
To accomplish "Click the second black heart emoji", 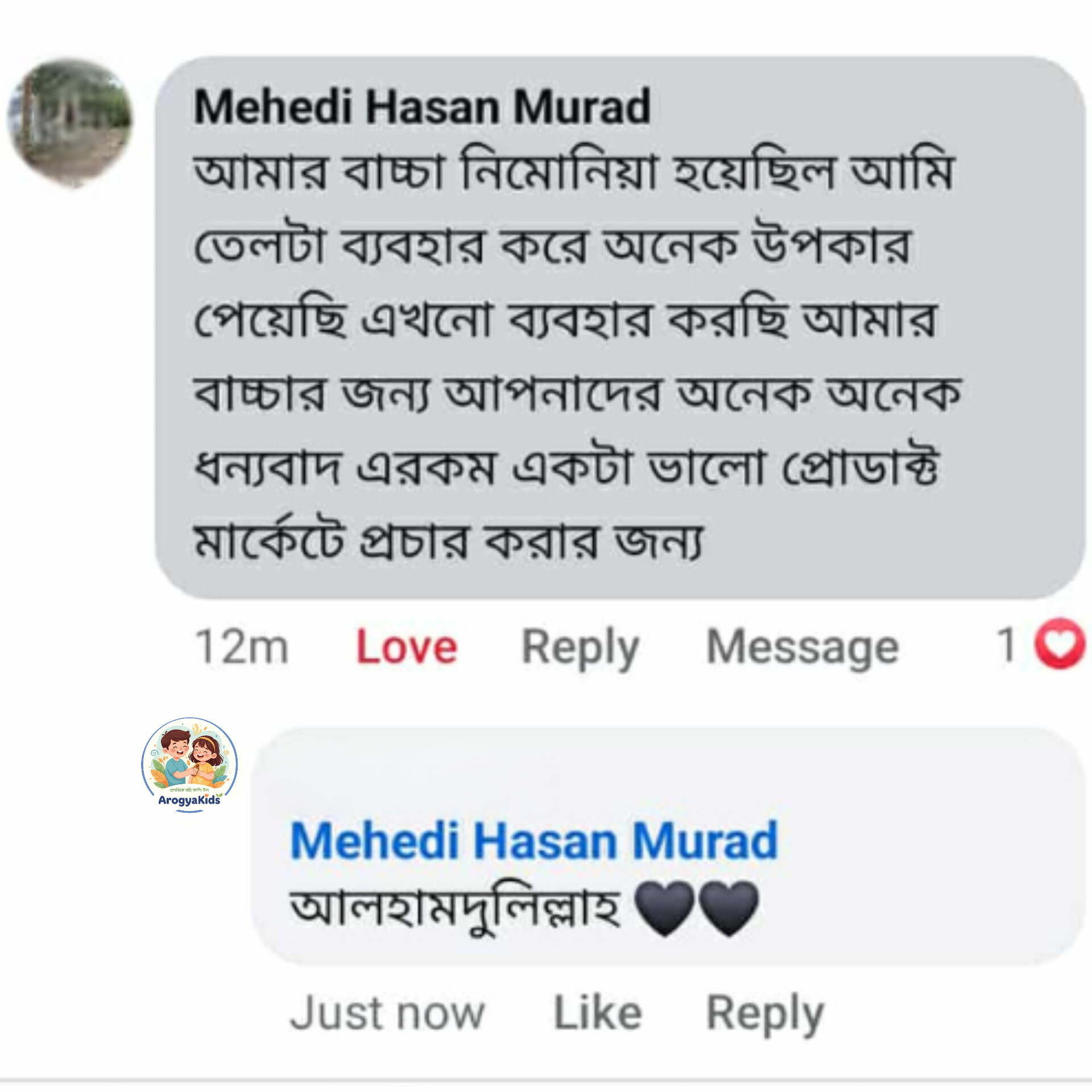I will pos(729,908).
